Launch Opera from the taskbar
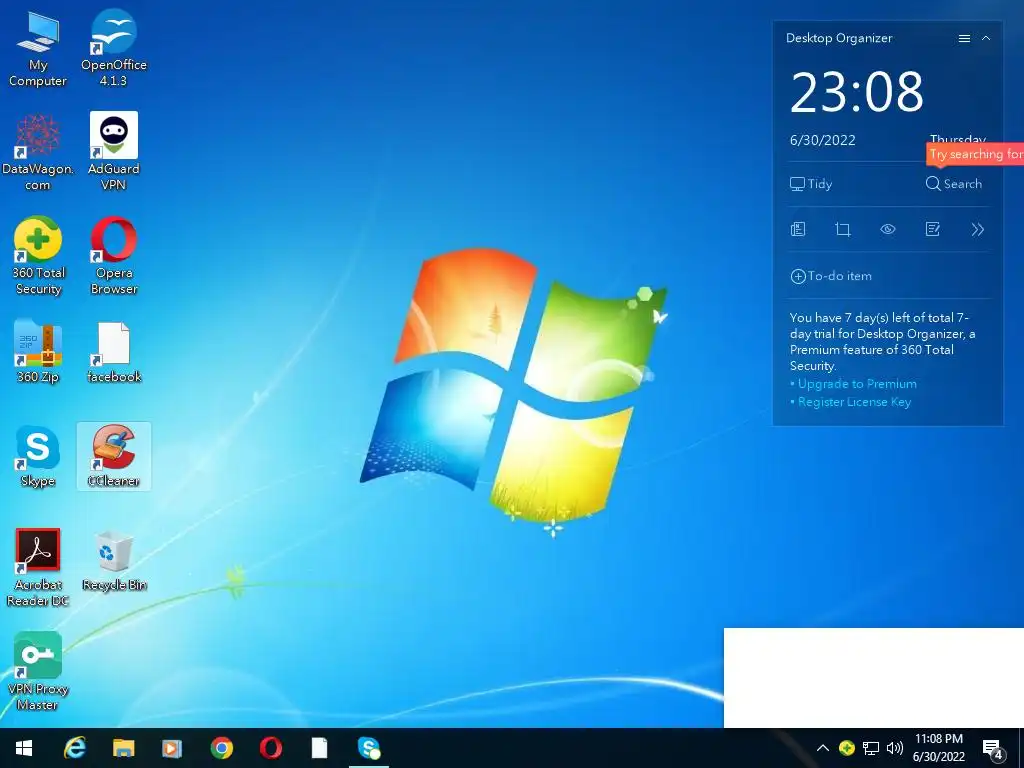The width and height of the screenshot is (1024, 768). (270, 748)
